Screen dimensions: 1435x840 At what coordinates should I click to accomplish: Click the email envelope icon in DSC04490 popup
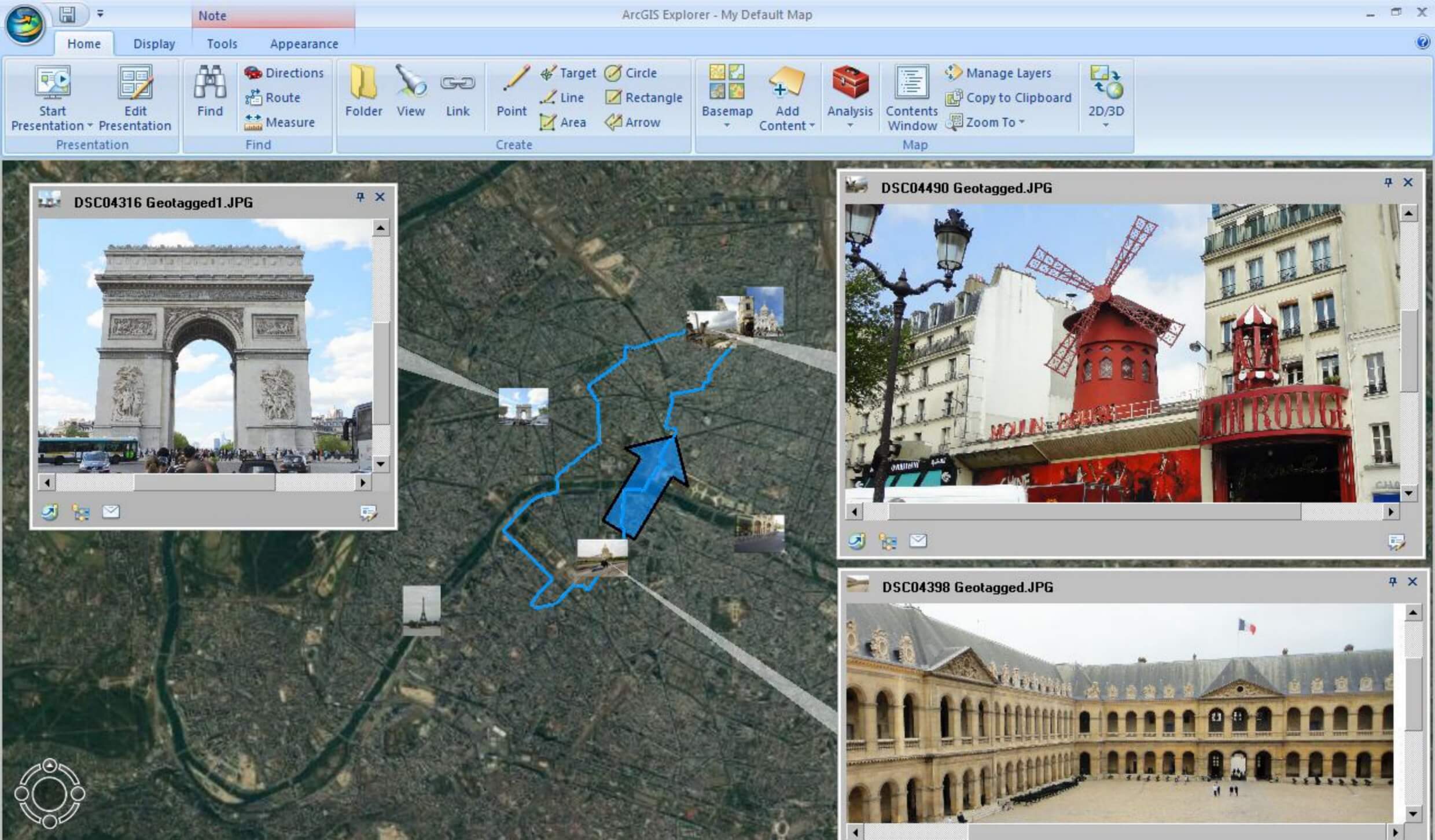tap(918, 540)
